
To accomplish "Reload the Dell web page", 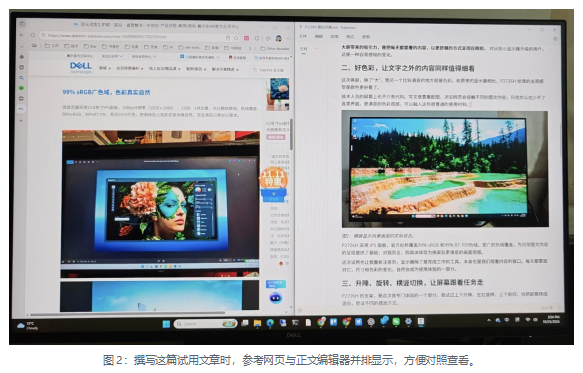I will [x=33, y=35].
